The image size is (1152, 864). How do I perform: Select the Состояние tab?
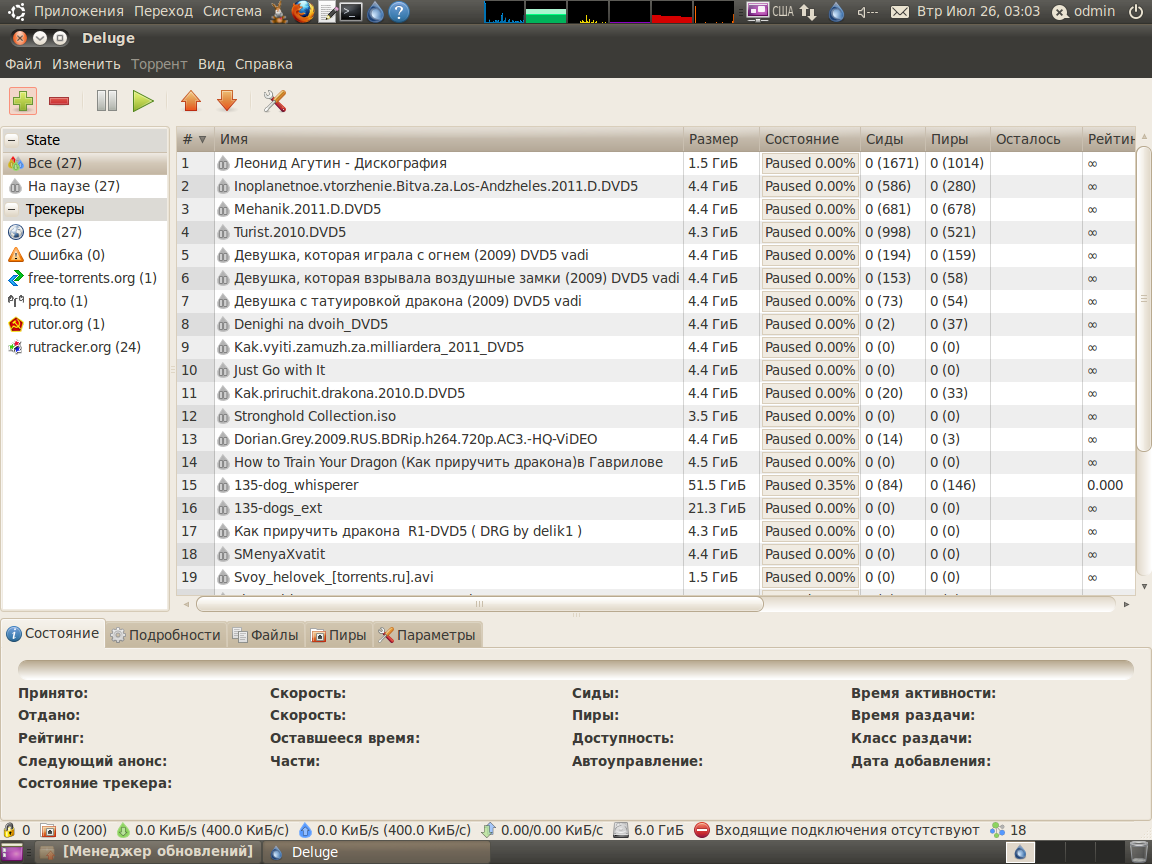point(53,633)
